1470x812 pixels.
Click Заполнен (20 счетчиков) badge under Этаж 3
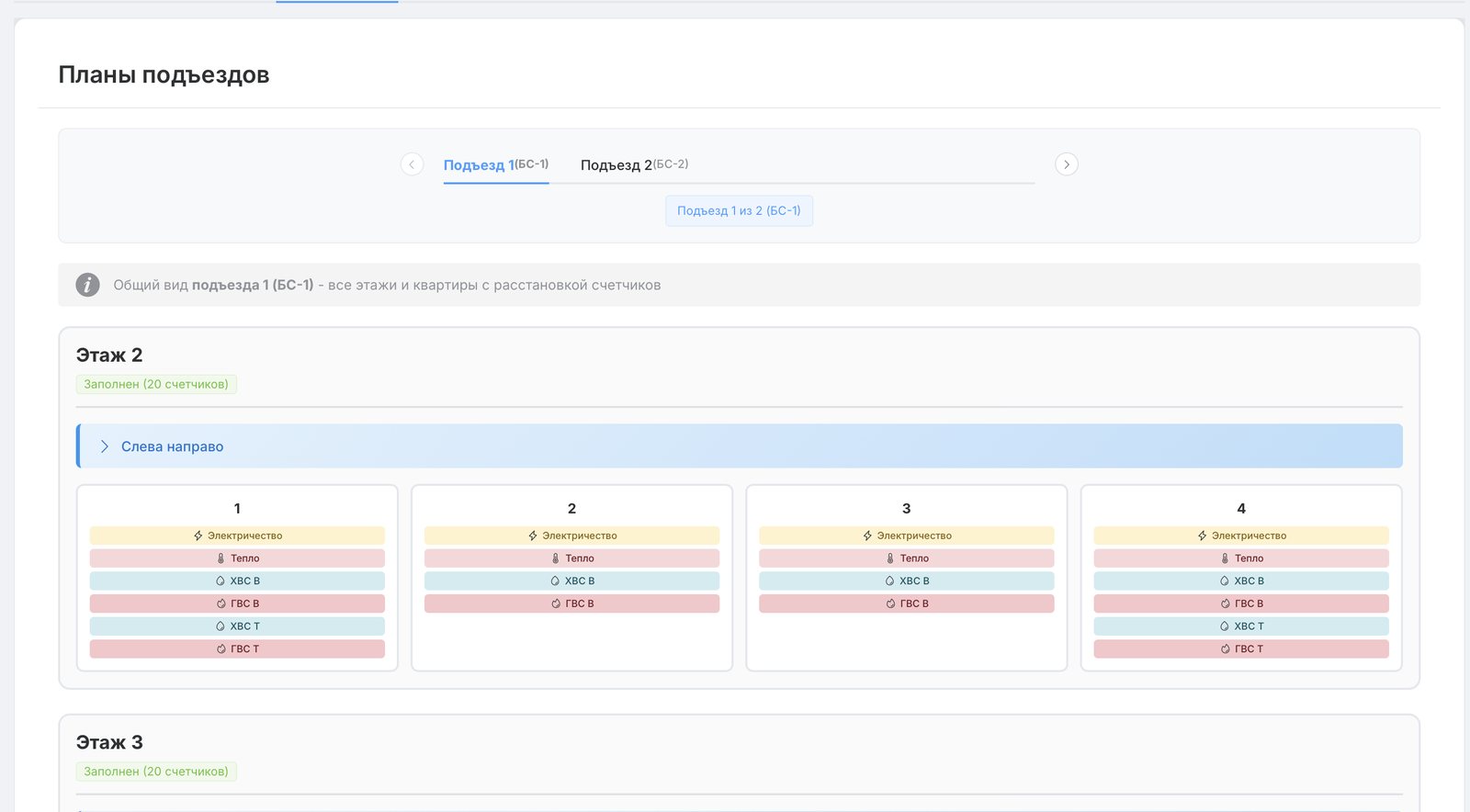point(156,772)
